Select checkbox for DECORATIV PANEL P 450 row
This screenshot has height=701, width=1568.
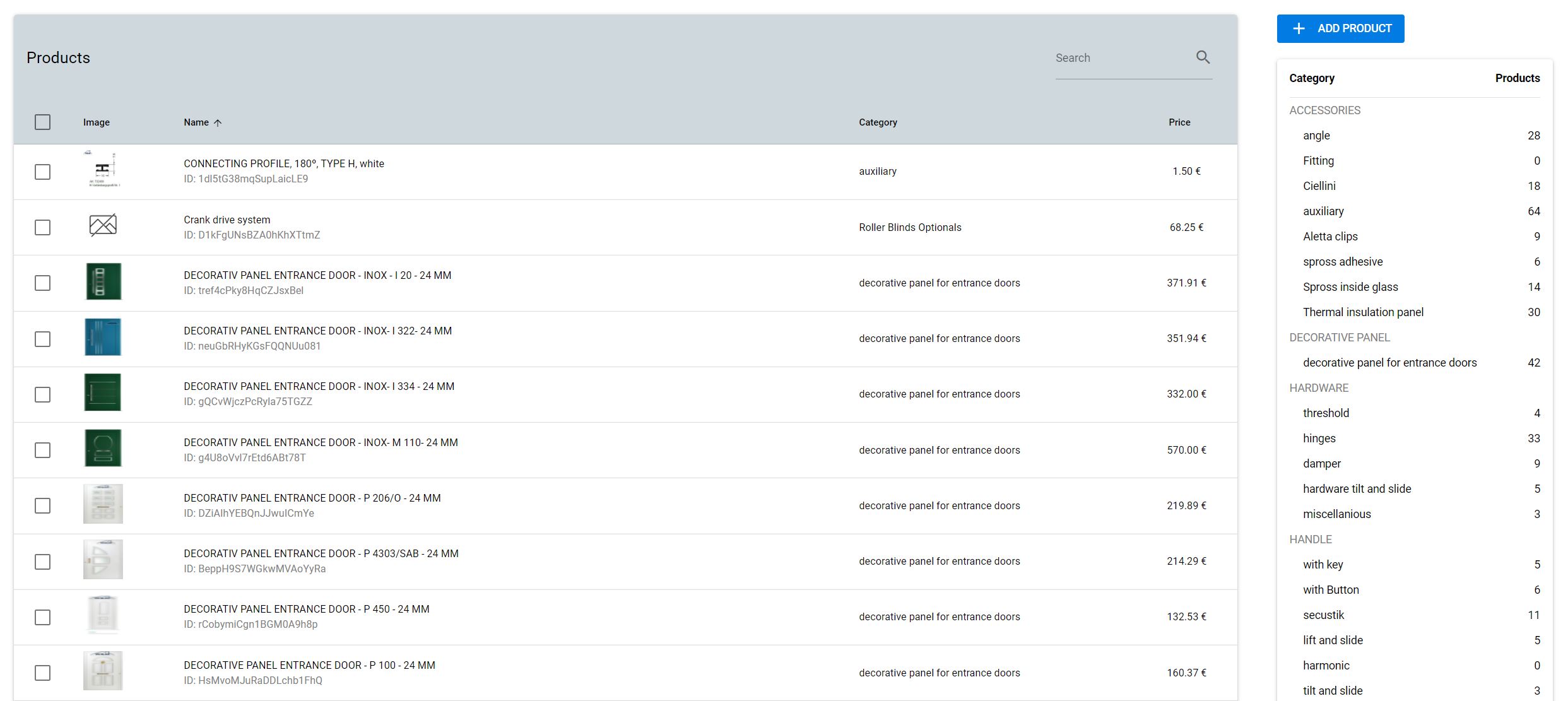42,617
